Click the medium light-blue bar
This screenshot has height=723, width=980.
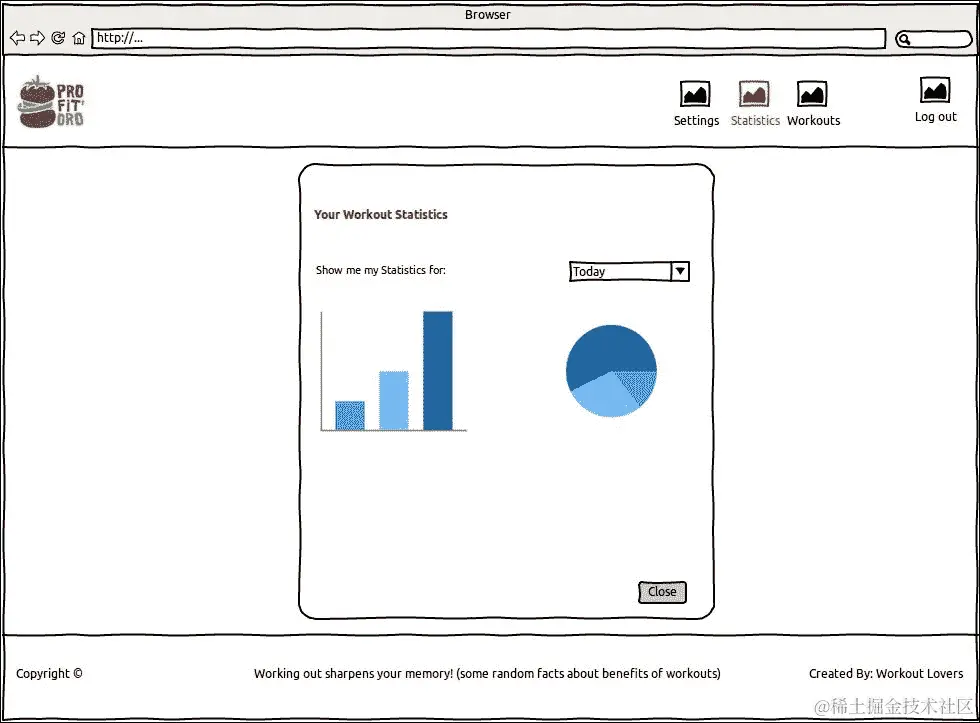pos(394,401)
